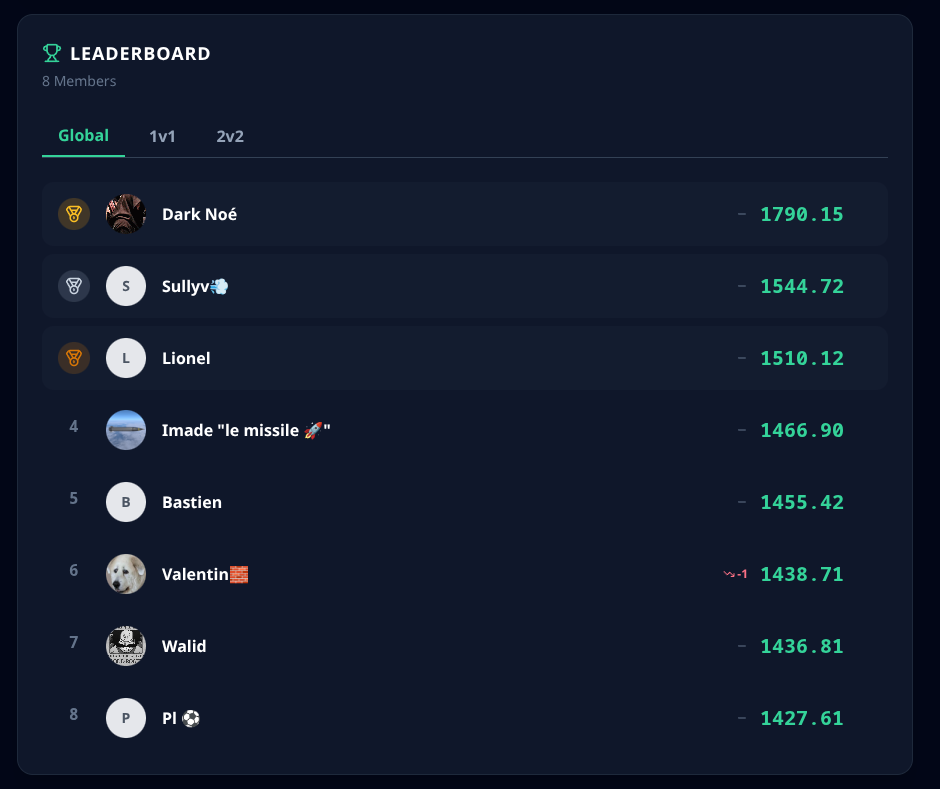Viewport: 940px width, 789px height.
Task: Select the Global leaderboard tab
Action: (83, 136)
